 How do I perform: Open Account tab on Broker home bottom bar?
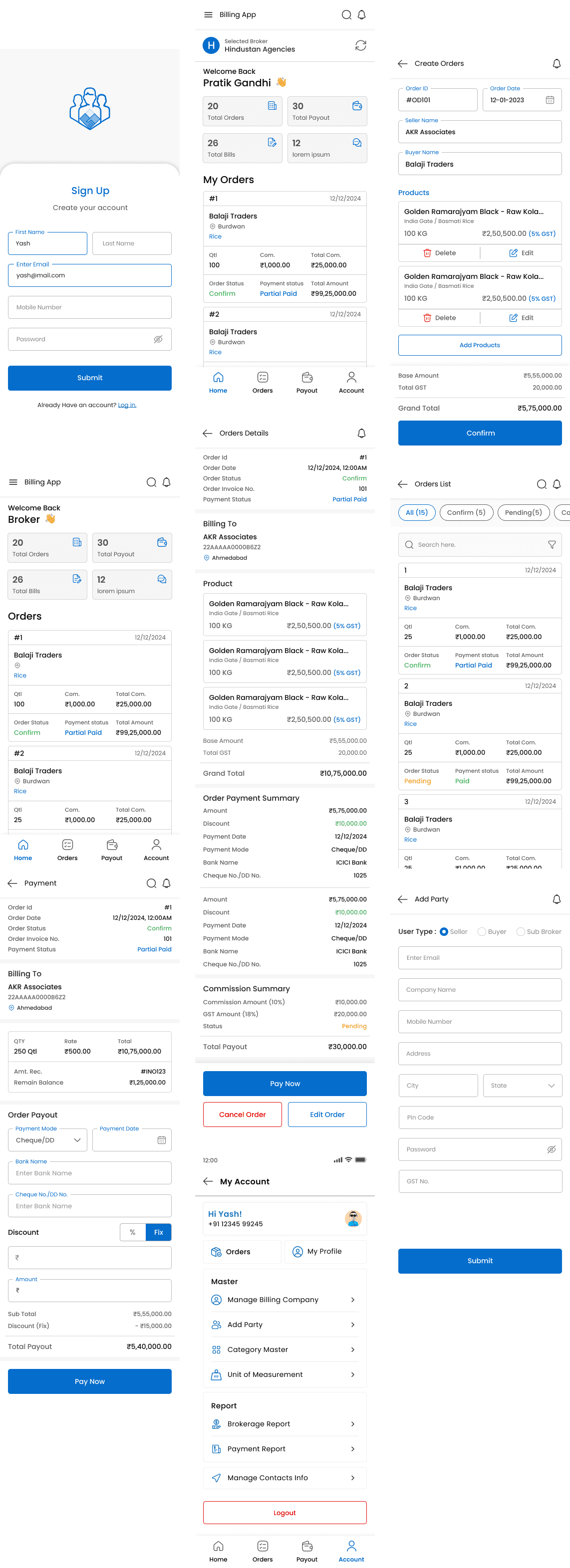[x=157, y=850]
